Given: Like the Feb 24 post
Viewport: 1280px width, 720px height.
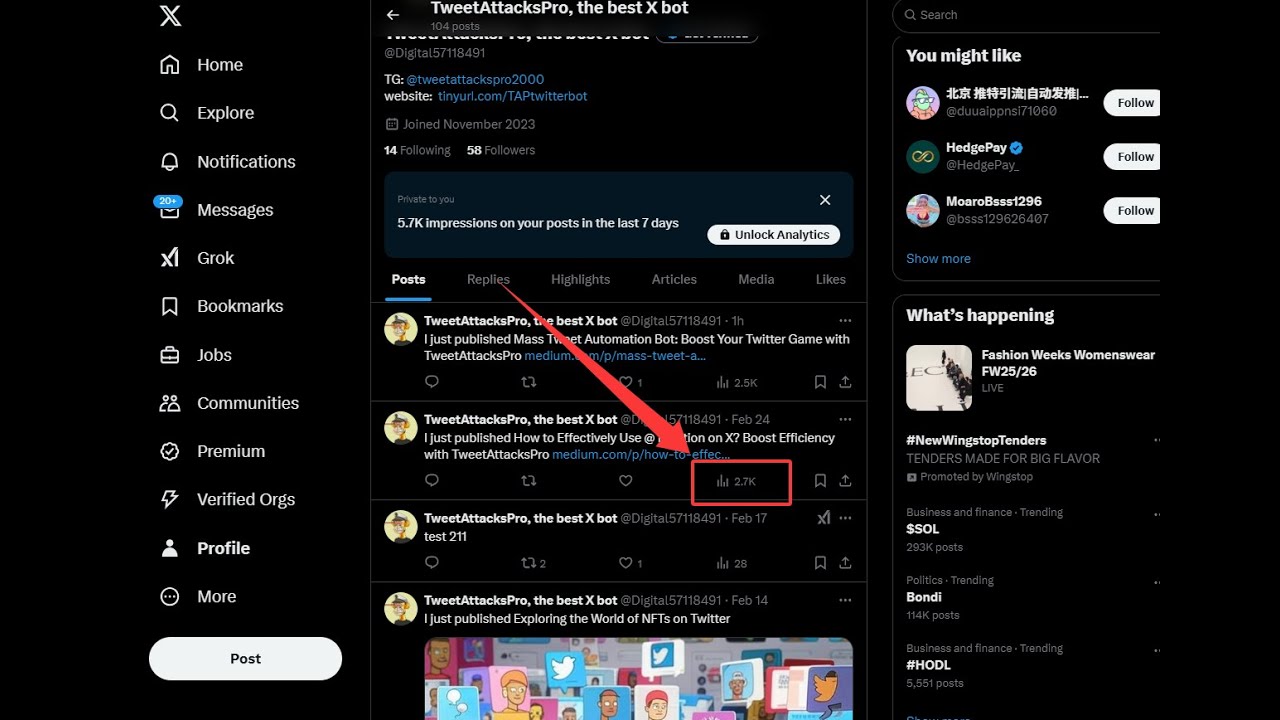Looking at the screenshot, I should coord(626,481).
